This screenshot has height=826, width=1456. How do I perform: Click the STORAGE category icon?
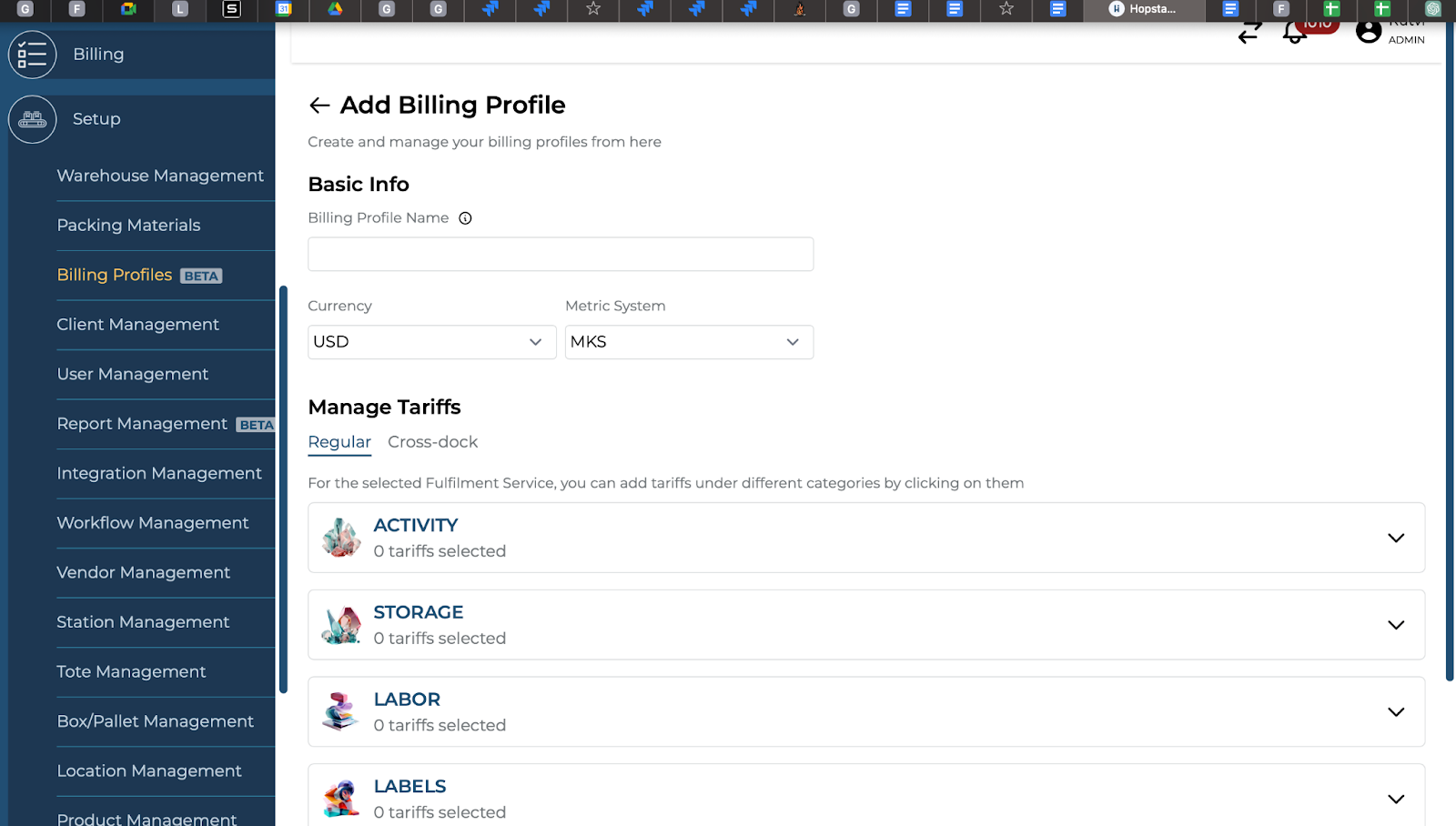(341, 624)
